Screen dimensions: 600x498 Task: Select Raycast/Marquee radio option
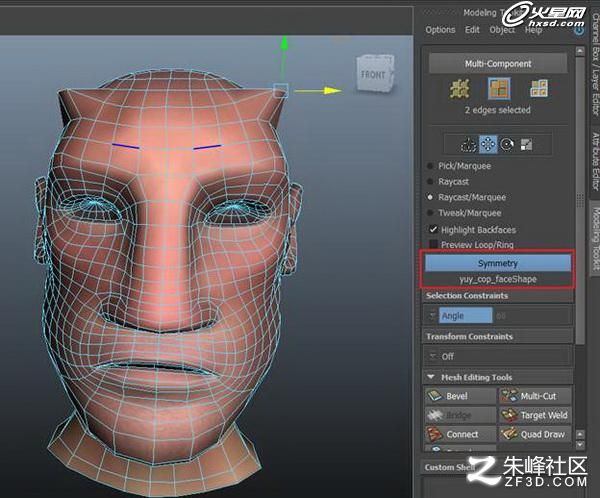430,197
